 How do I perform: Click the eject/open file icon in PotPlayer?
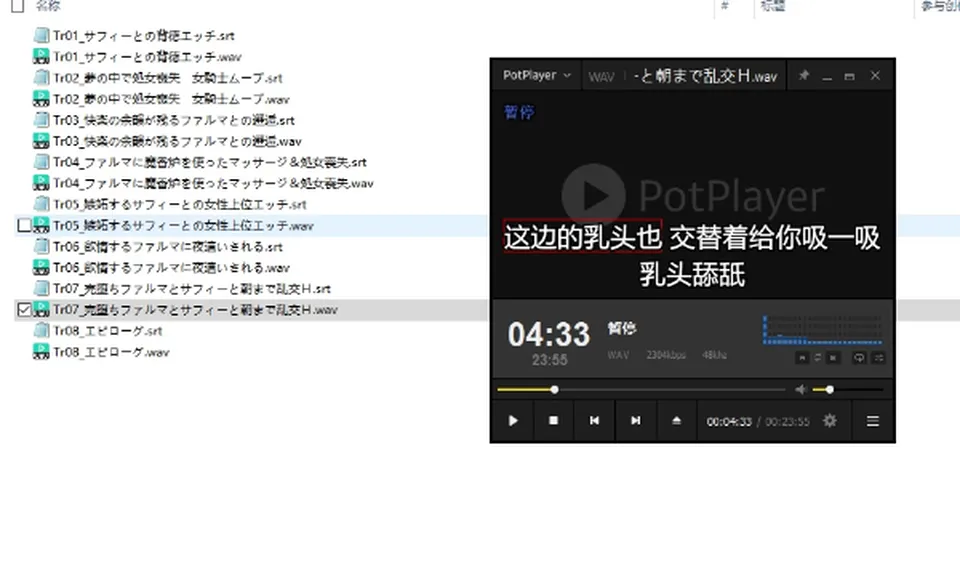point(677,421)
